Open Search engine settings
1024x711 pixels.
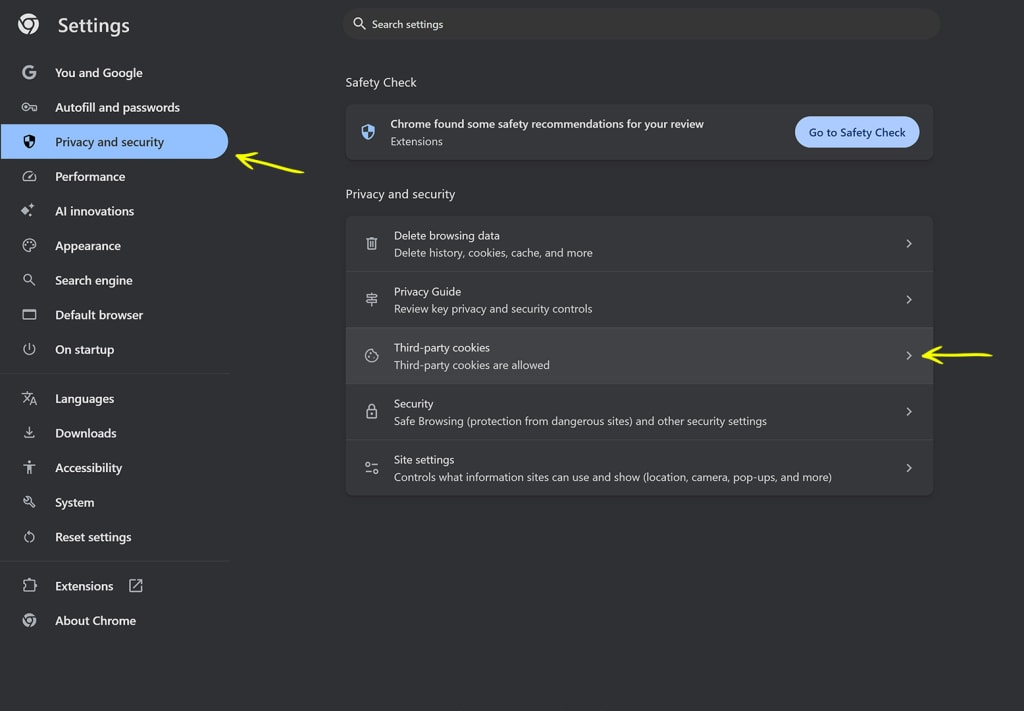click(x=114, y=280)
